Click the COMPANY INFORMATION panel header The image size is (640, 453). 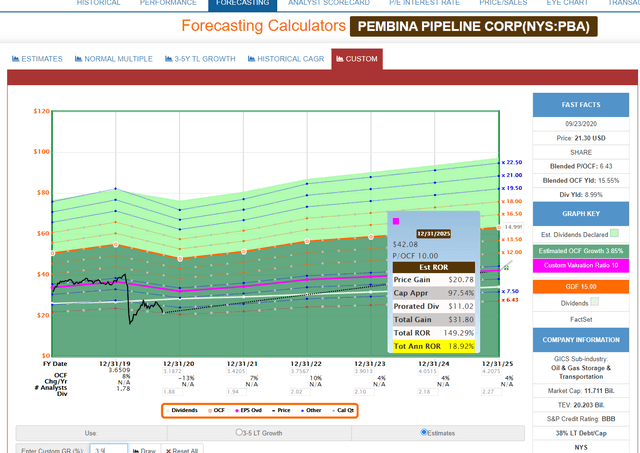point(581,340)
